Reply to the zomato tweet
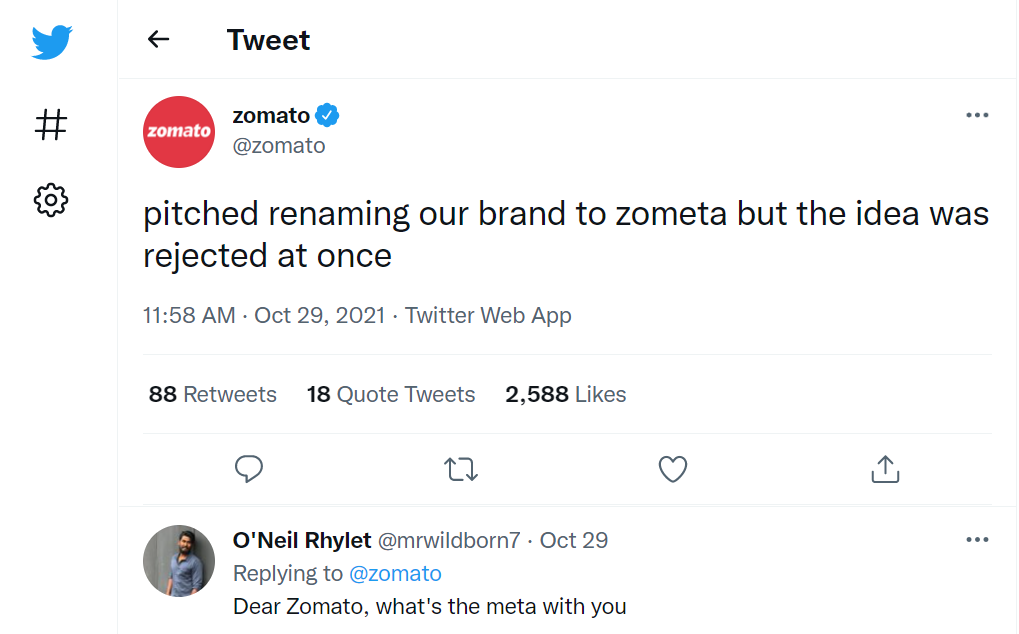The image size is (1019, 634). (x=248, y=469)
